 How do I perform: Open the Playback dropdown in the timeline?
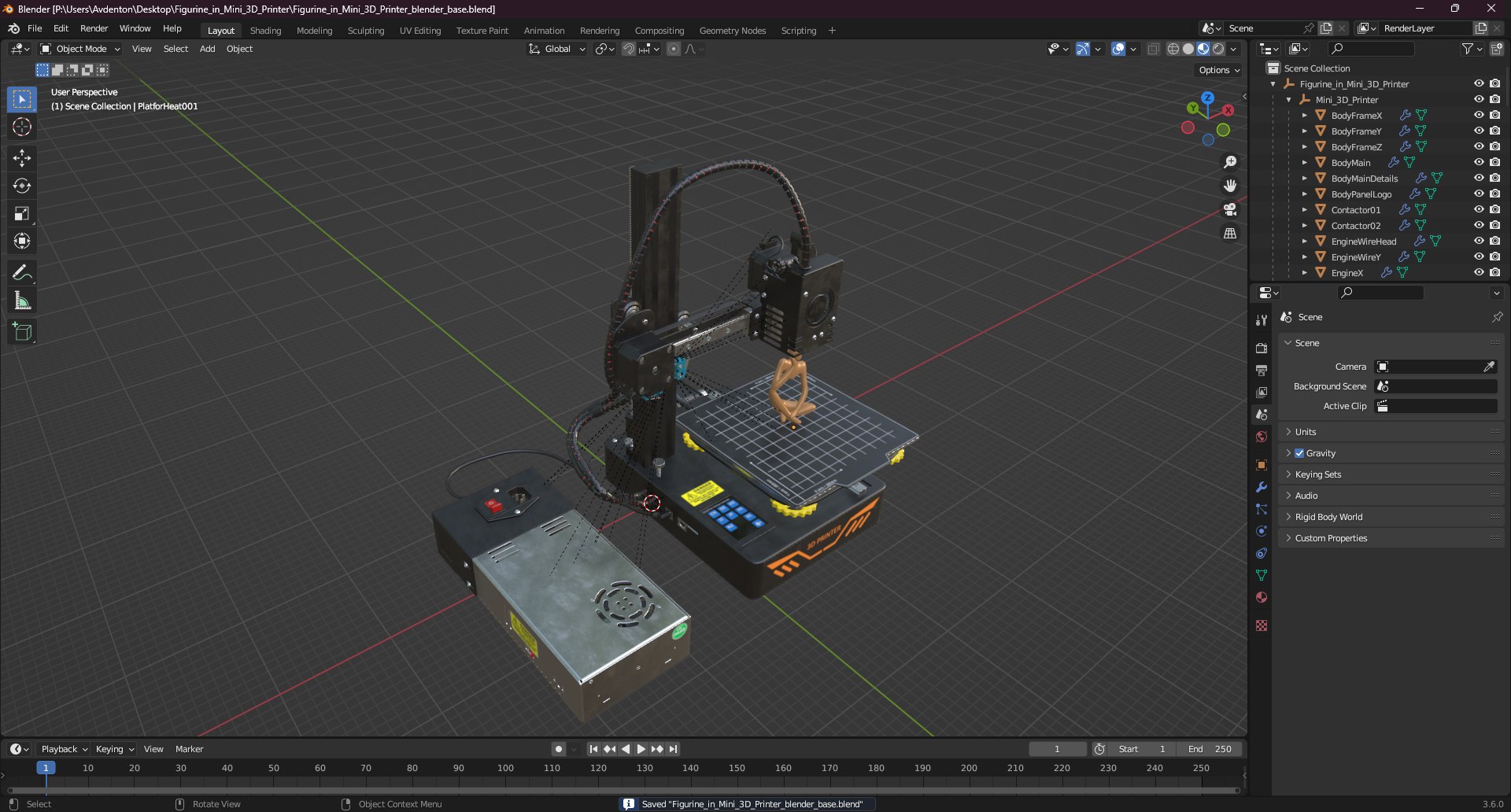(x=64, y=749)
